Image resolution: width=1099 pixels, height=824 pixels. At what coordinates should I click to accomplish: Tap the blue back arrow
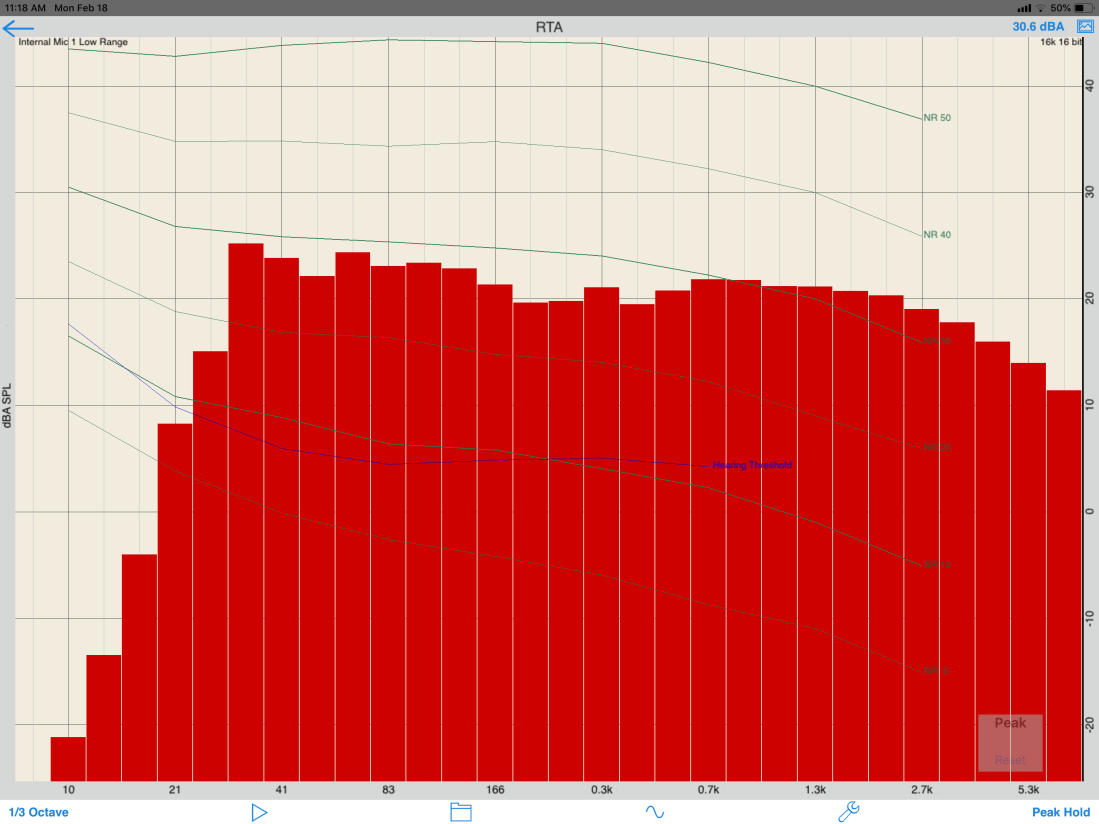coord(19,28)
